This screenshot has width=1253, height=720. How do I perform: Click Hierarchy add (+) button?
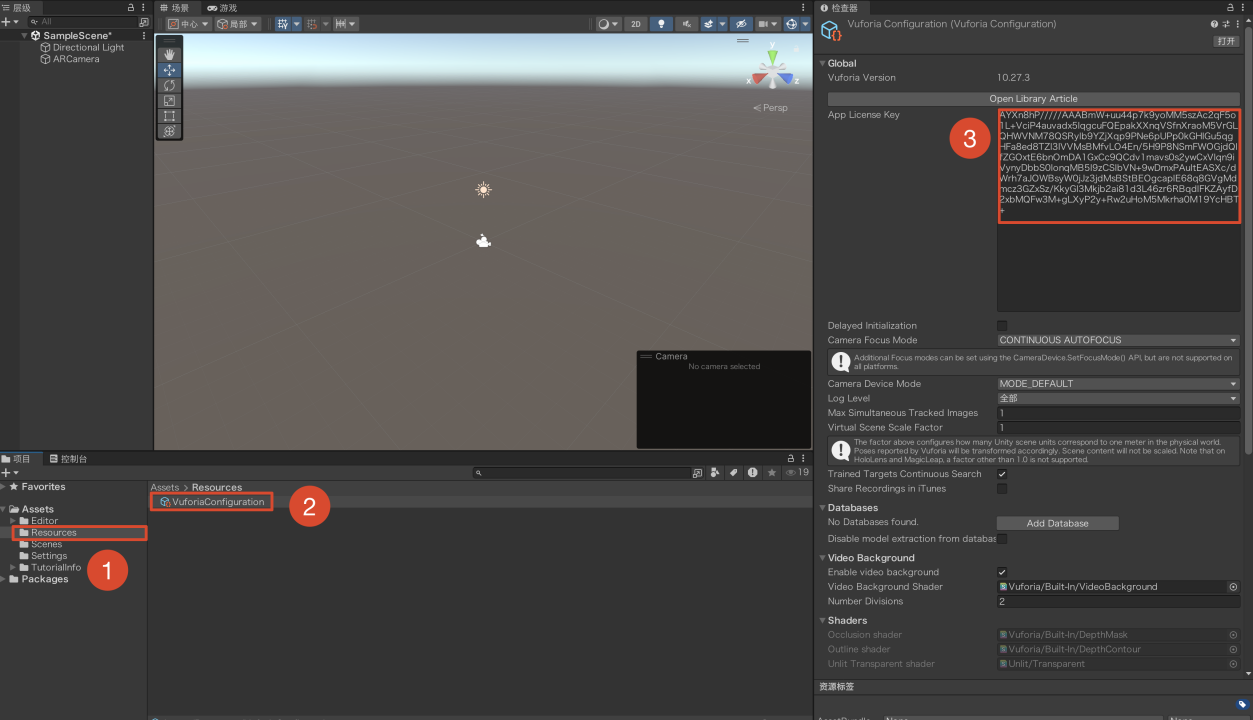6,22
